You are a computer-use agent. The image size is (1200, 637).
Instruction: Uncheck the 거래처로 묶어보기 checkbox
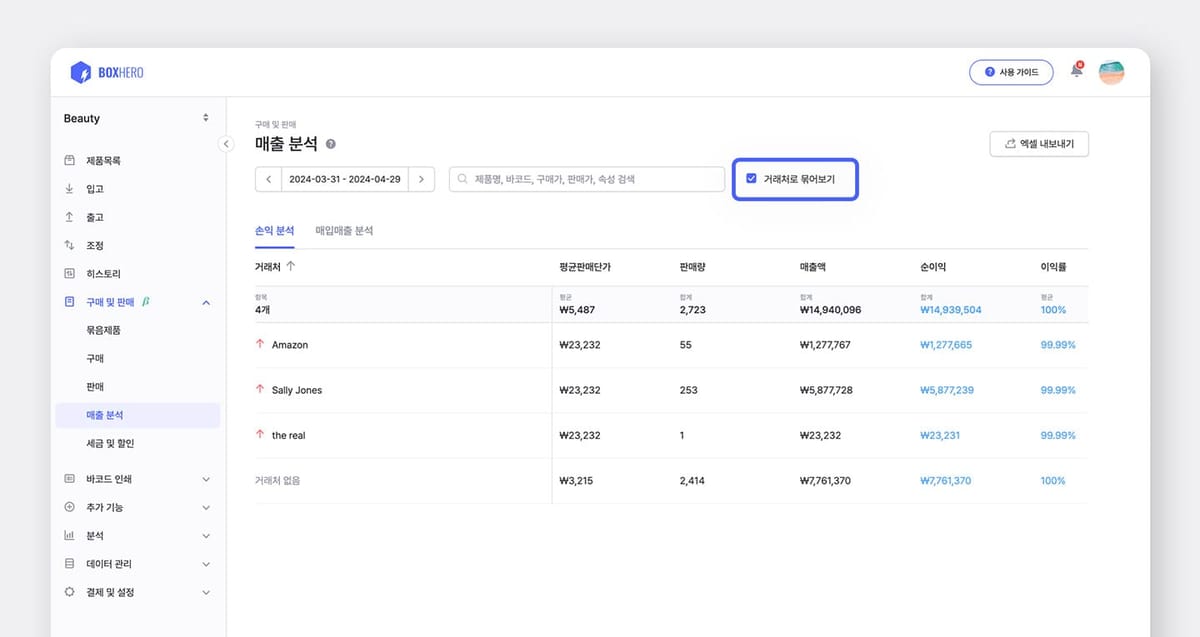click(750, 179)
